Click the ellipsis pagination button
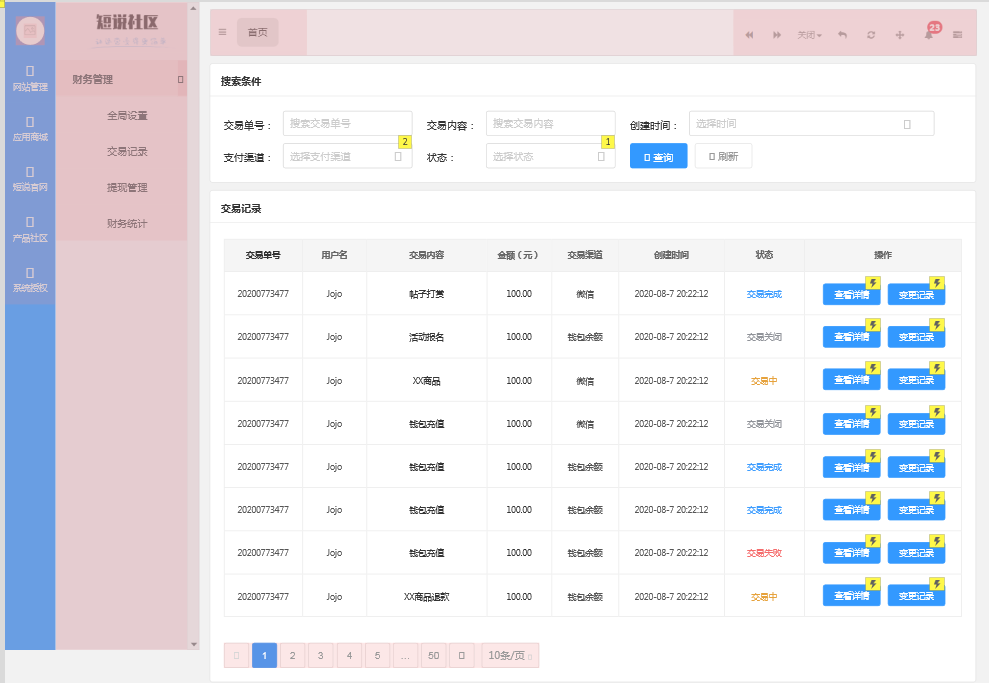989x683 pixels. point(405,655)
